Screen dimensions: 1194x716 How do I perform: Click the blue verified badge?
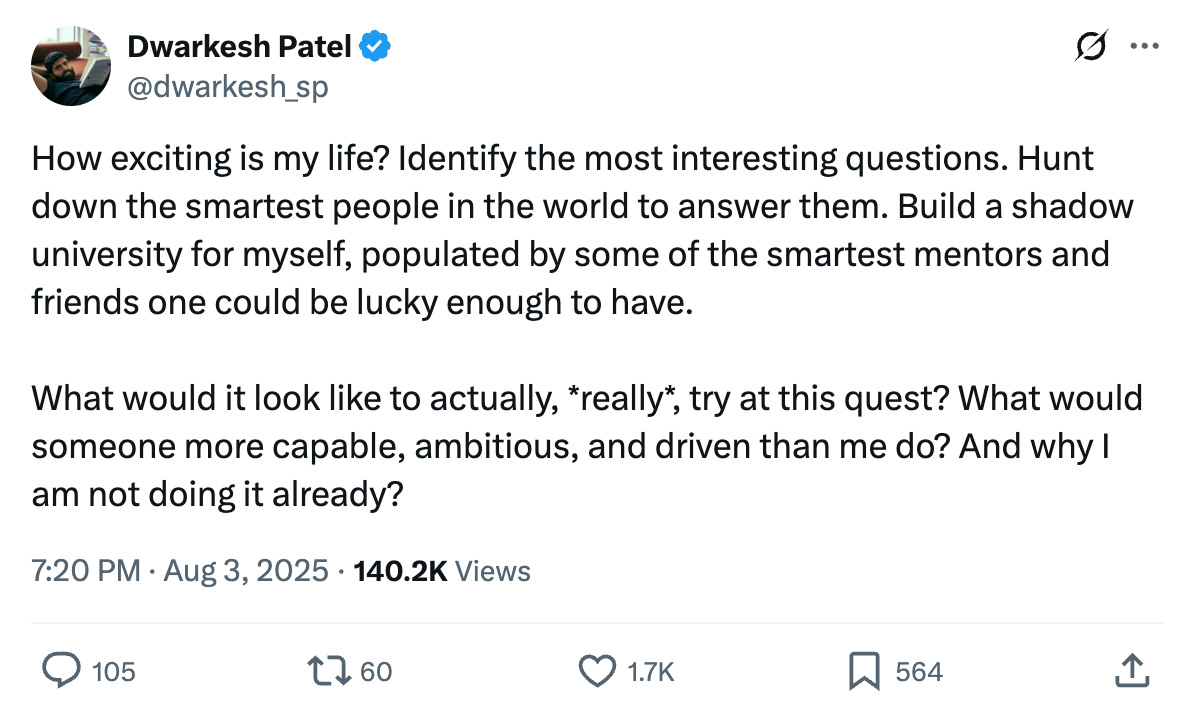[x=375, y=46]
